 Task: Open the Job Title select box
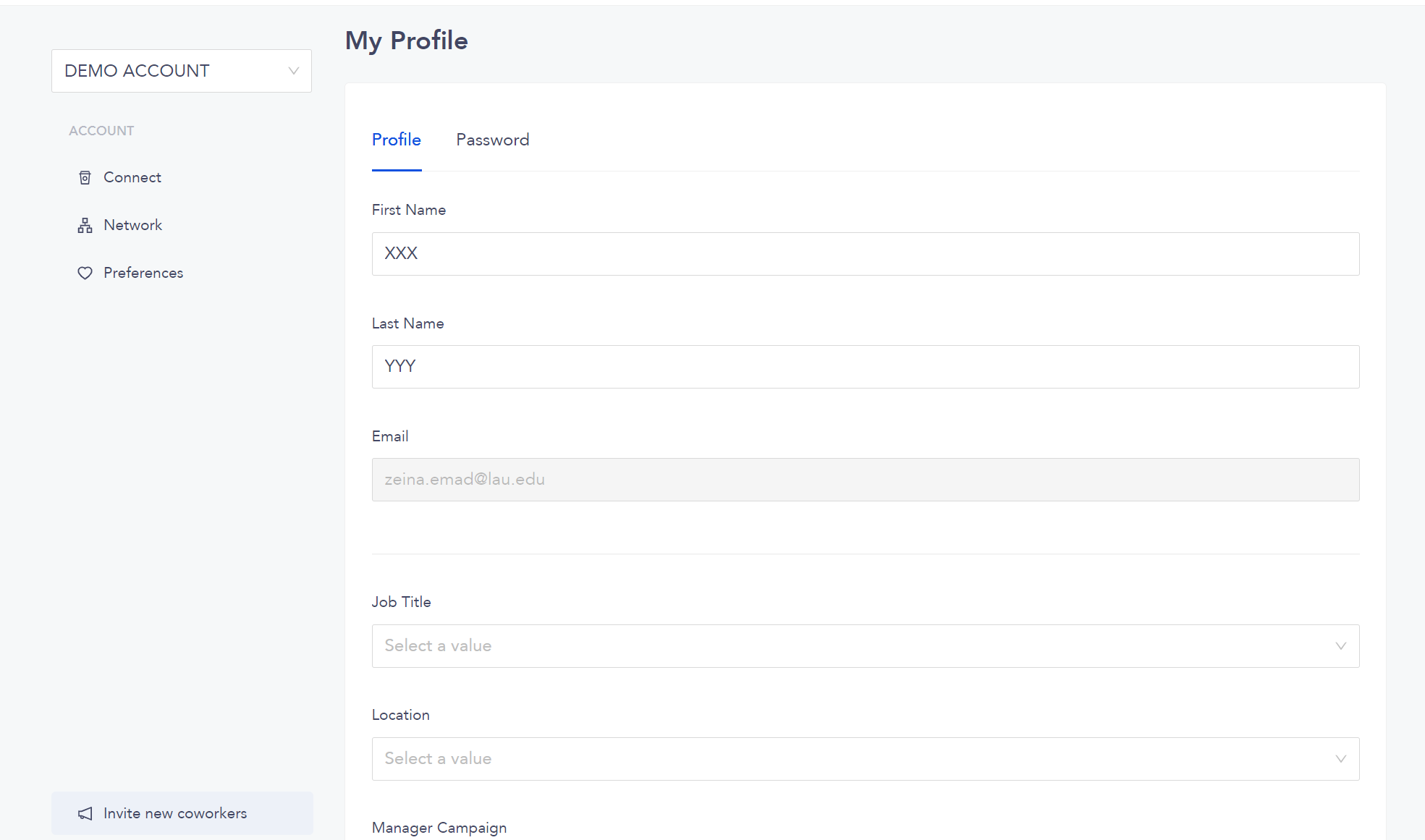866,646
